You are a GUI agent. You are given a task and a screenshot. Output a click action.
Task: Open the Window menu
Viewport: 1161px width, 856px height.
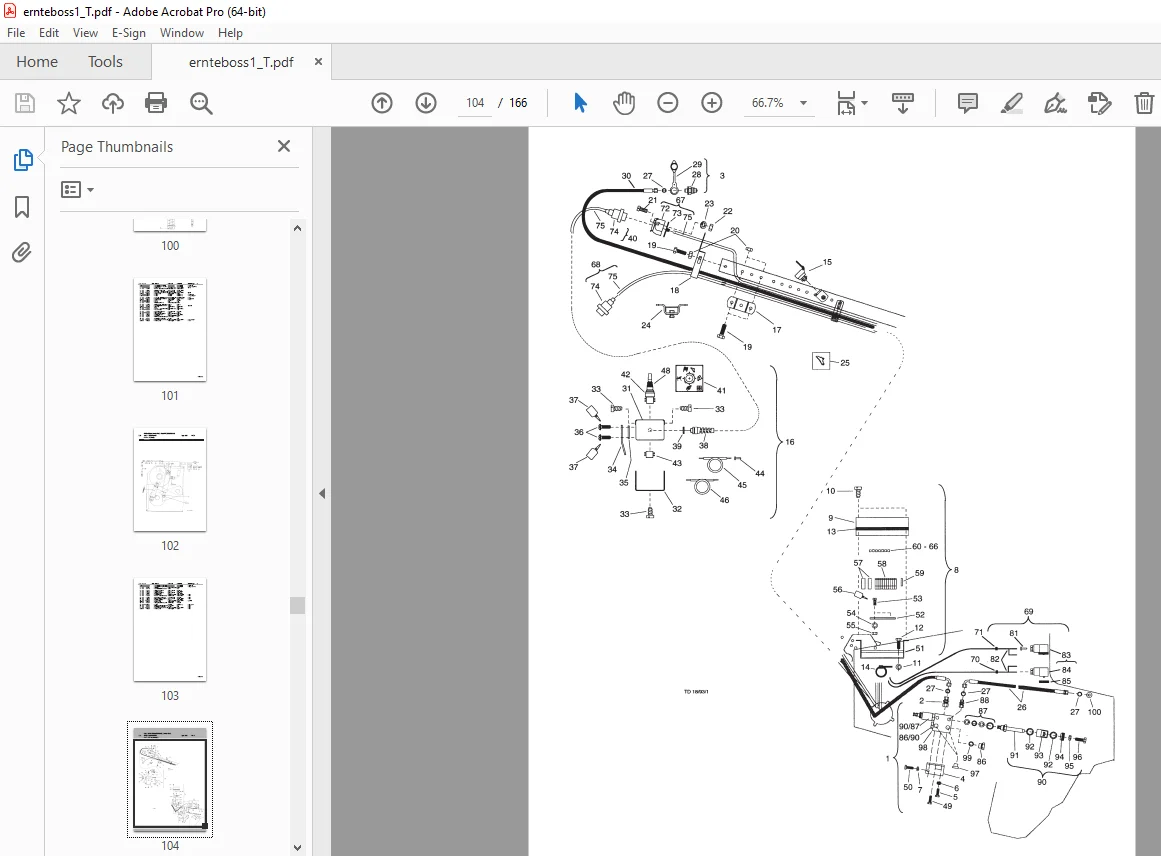(181, 33)
